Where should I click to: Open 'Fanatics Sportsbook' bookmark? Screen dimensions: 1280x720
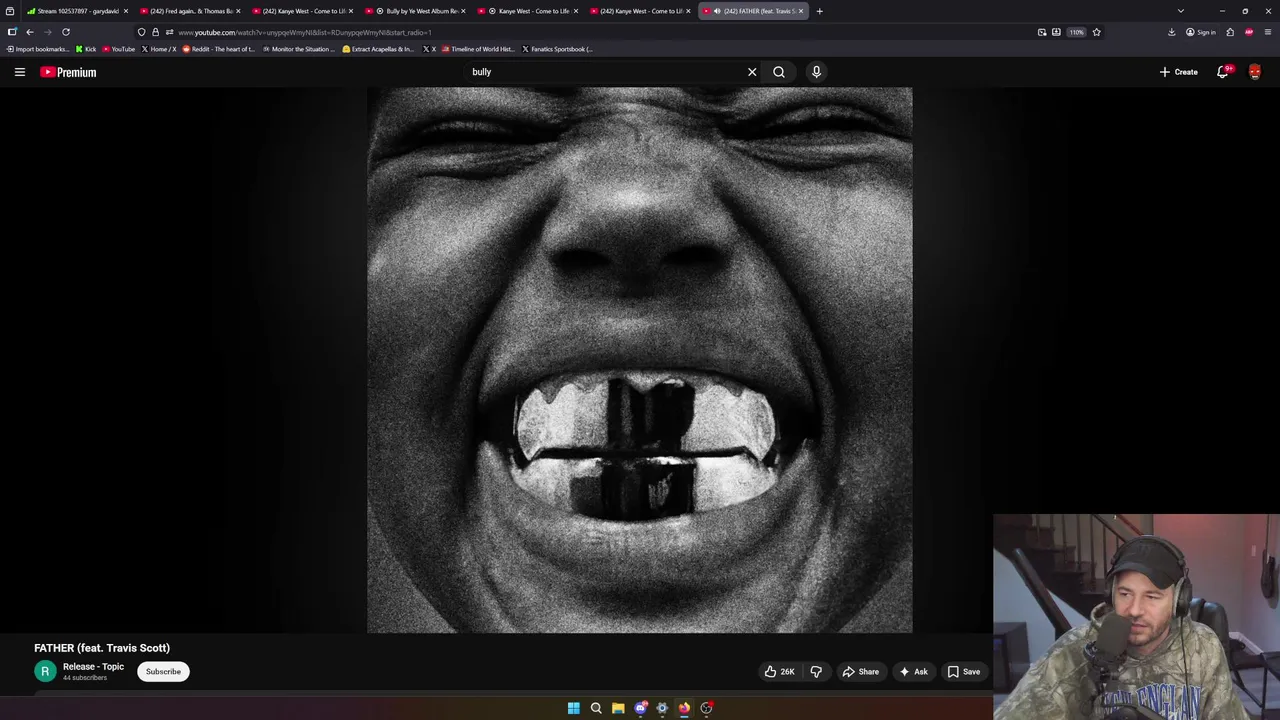pos(558,49)
